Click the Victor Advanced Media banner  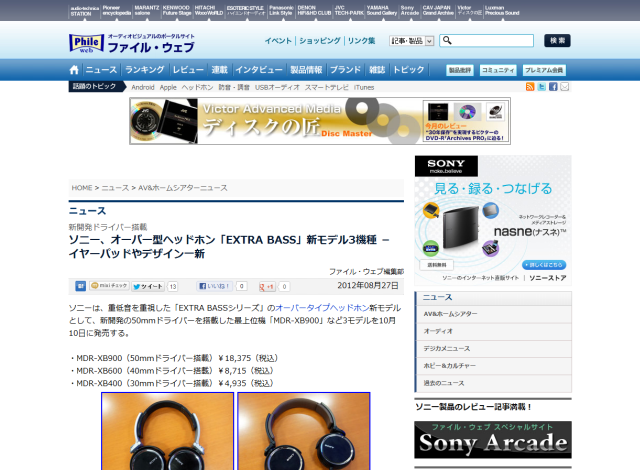320,121
